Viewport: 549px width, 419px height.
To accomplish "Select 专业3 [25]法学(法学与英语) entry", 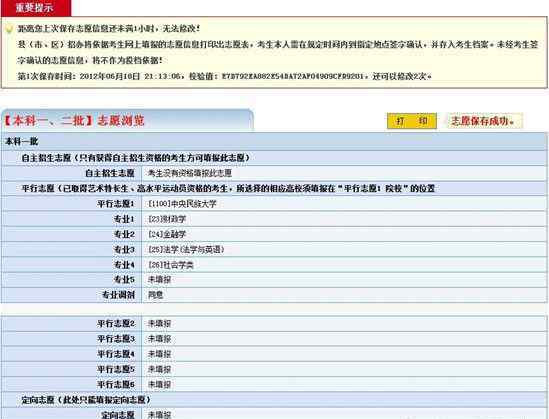I will tap(186, 250).
